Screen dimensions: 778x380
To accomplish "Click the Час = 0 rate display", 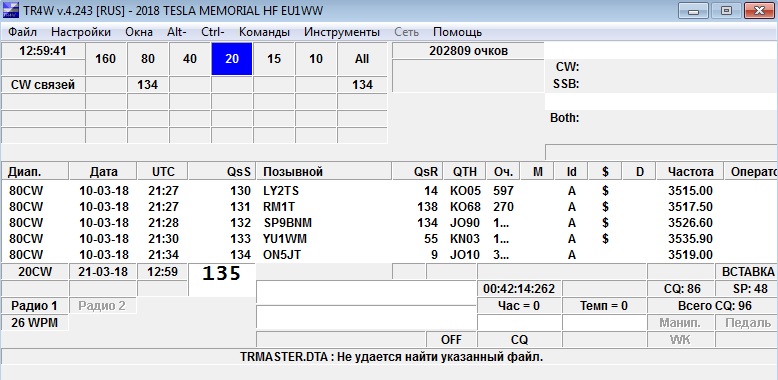I will click(519, 306).
